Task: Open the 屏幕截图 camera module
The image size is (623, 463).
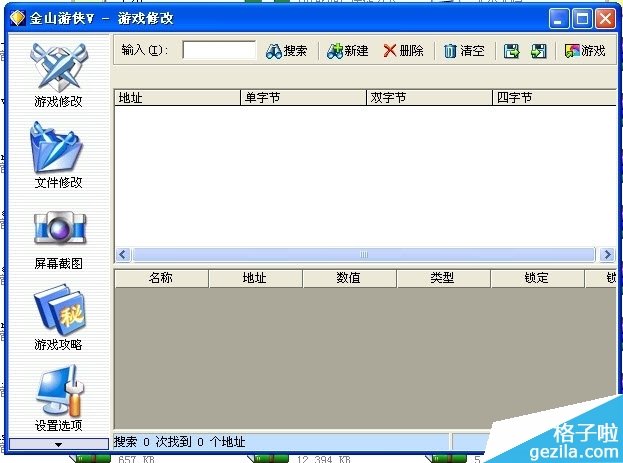Action: [58, 240]
